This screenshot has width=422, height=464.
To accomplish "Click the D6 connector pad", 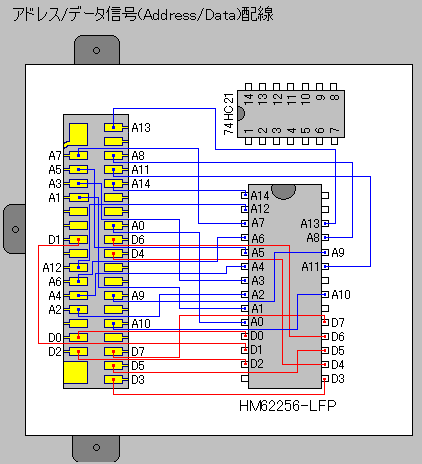I will coord(113,239).
